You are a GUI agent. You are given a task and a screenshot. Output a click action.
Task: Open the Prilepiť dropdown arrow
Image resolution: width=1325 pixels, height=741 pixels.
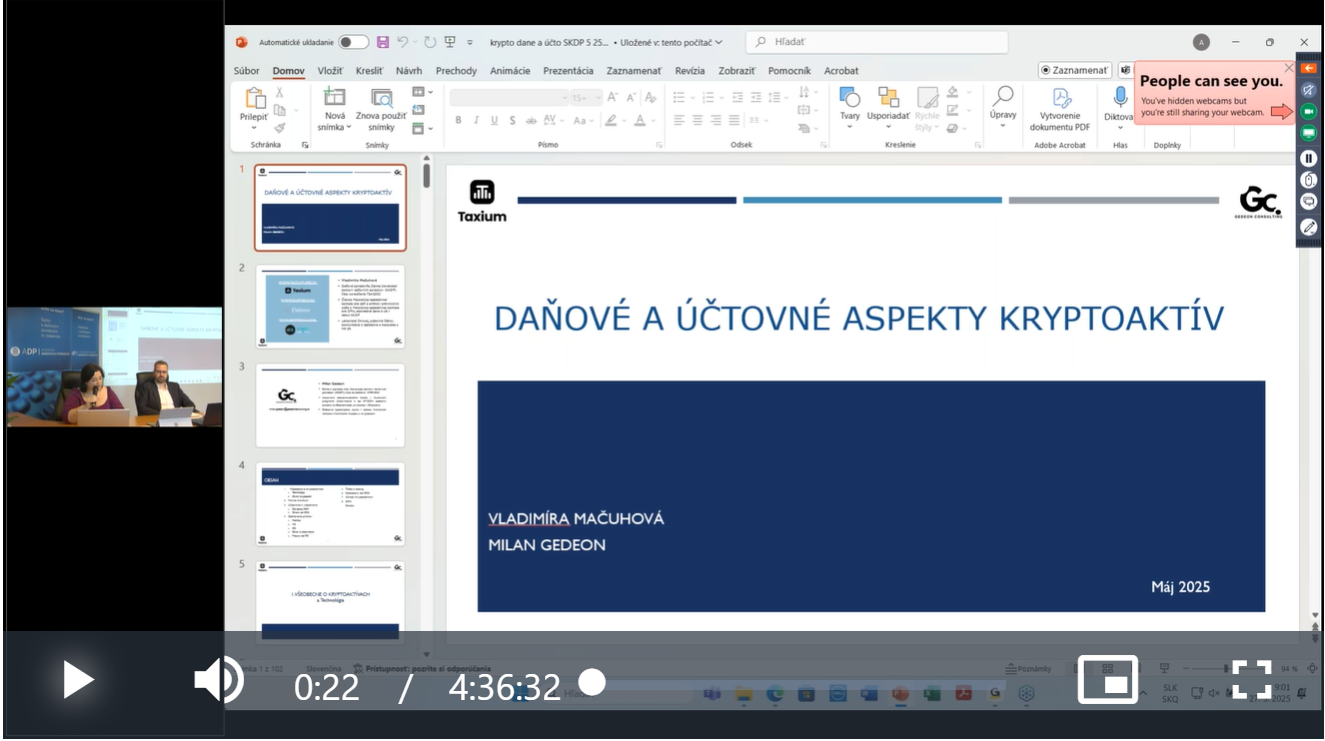point(254,128)
